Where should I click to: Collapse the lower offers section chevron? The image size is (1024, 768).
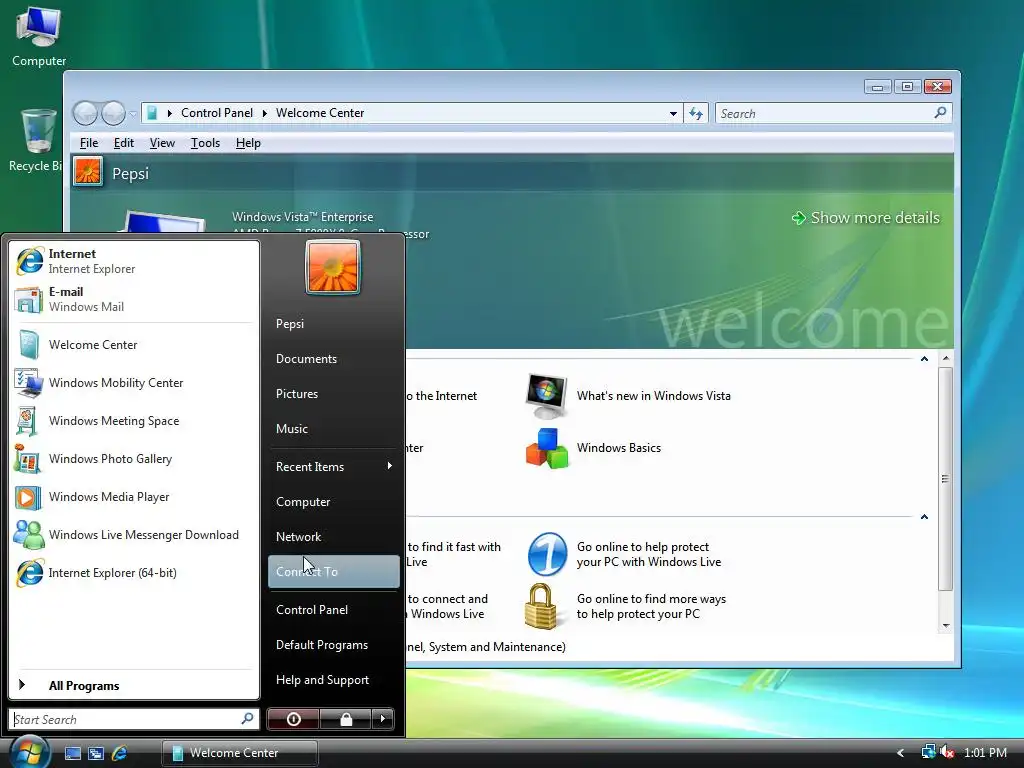click(x=924, y=517)
